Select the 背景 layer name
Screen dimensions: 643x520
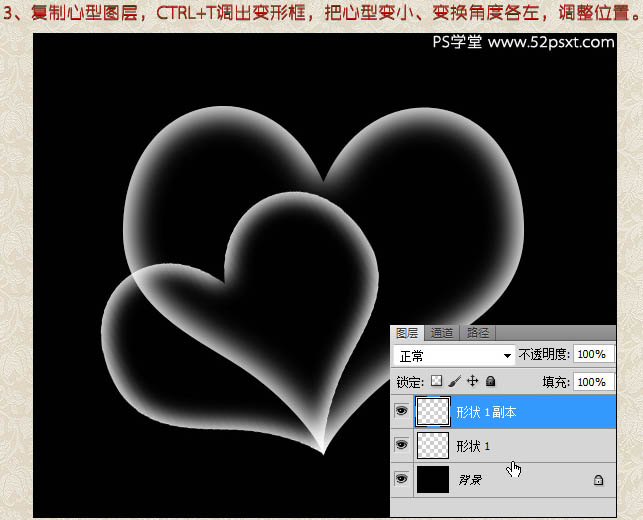[470, 480]
